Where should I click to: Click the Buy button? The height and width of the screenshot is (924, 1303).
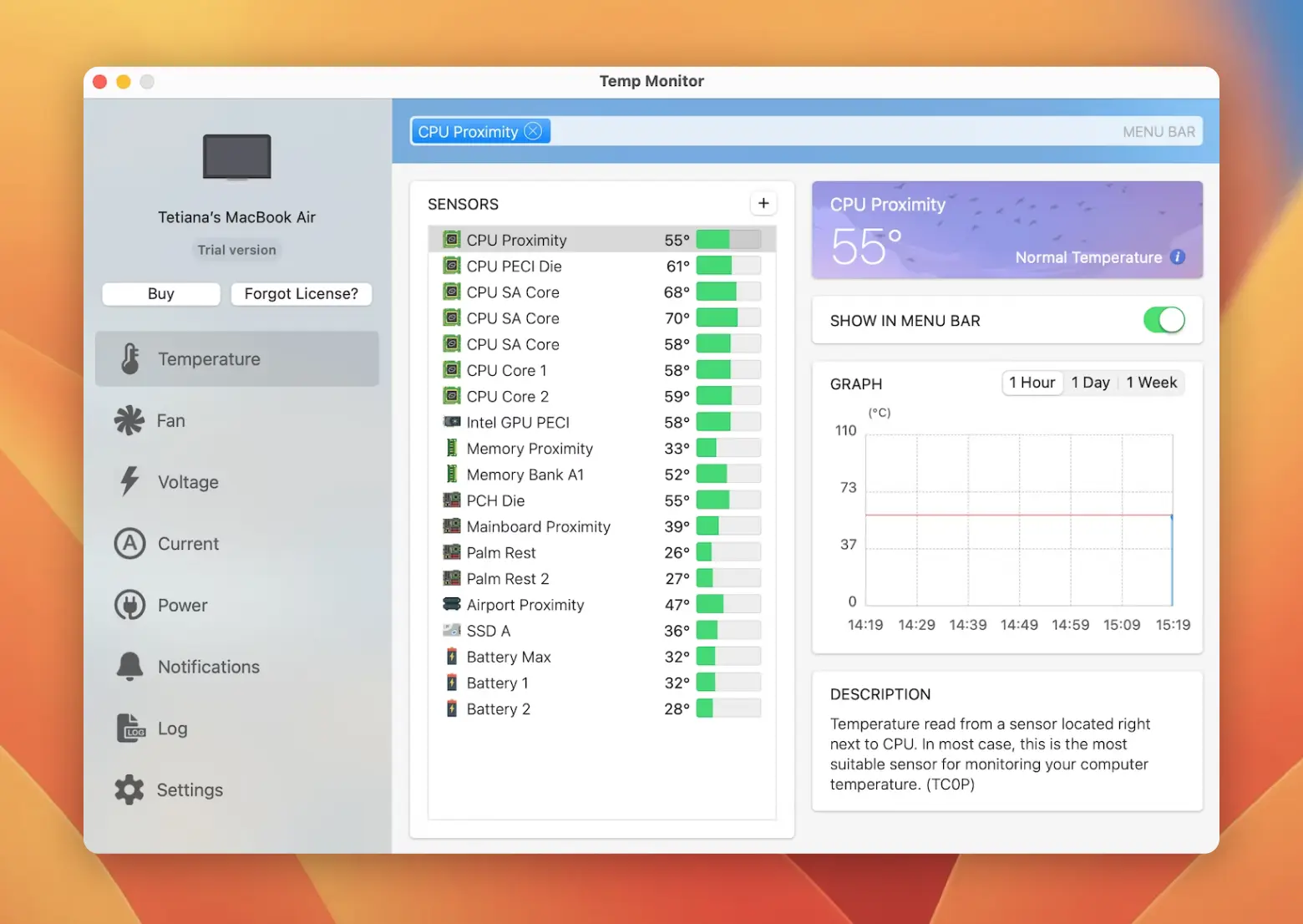161,293
